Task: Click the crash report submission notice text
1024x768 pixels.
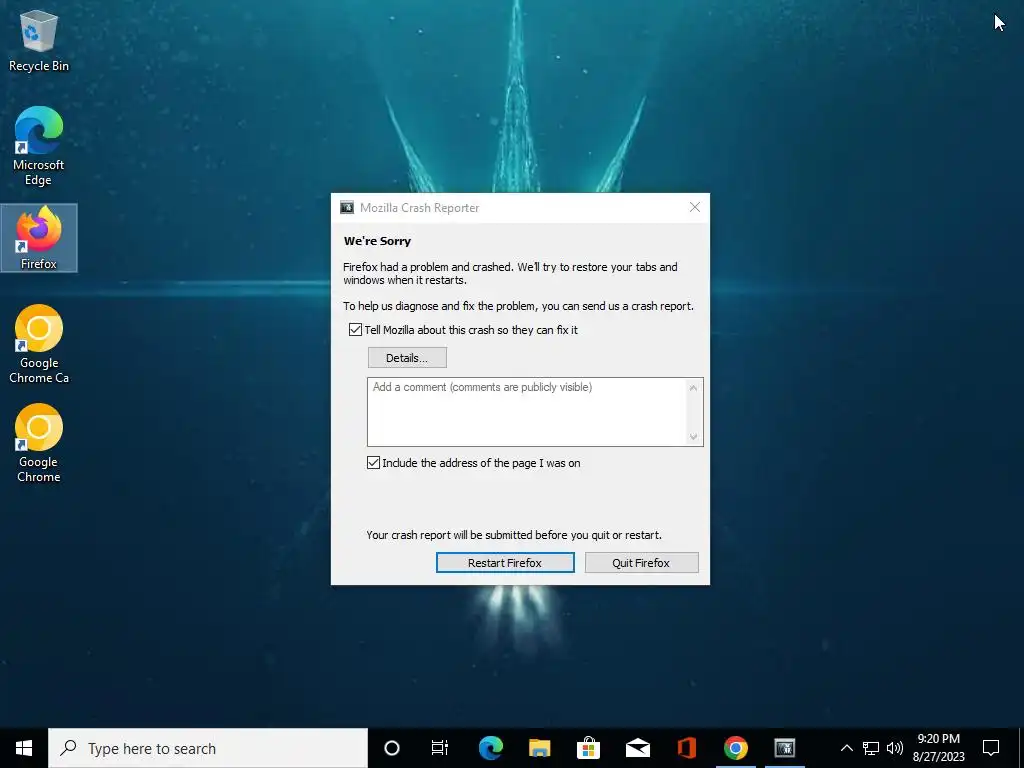Action: (x=514, y=535)
